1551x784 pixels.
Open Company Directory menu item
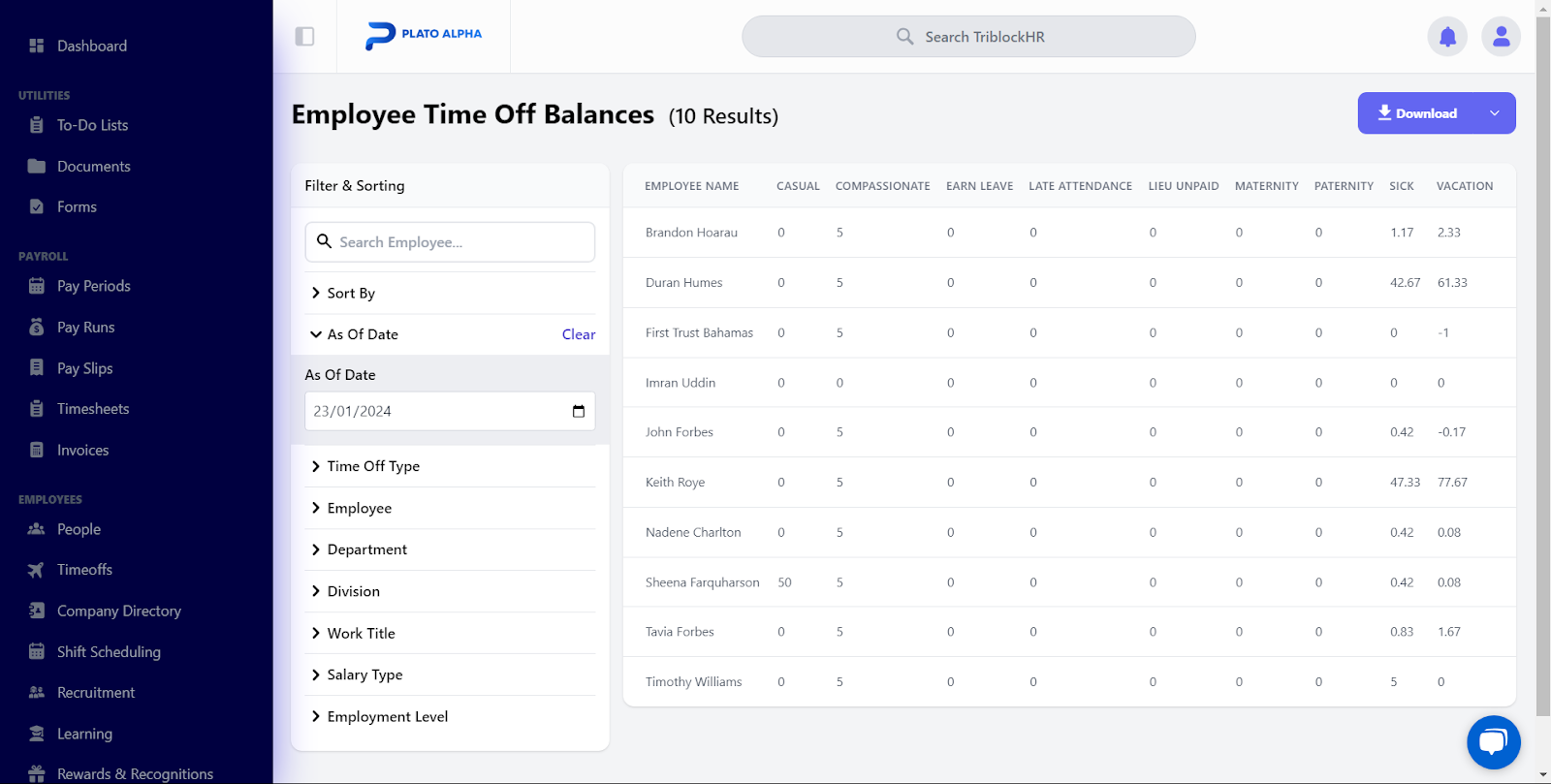tap(119, 611)
